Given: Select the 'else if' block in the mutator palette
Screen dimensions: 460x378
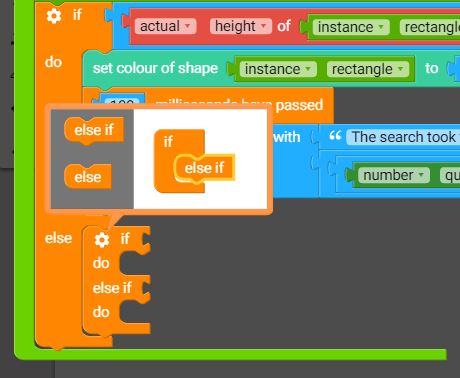Looking at the screenshot, I should tap(94, 131).
